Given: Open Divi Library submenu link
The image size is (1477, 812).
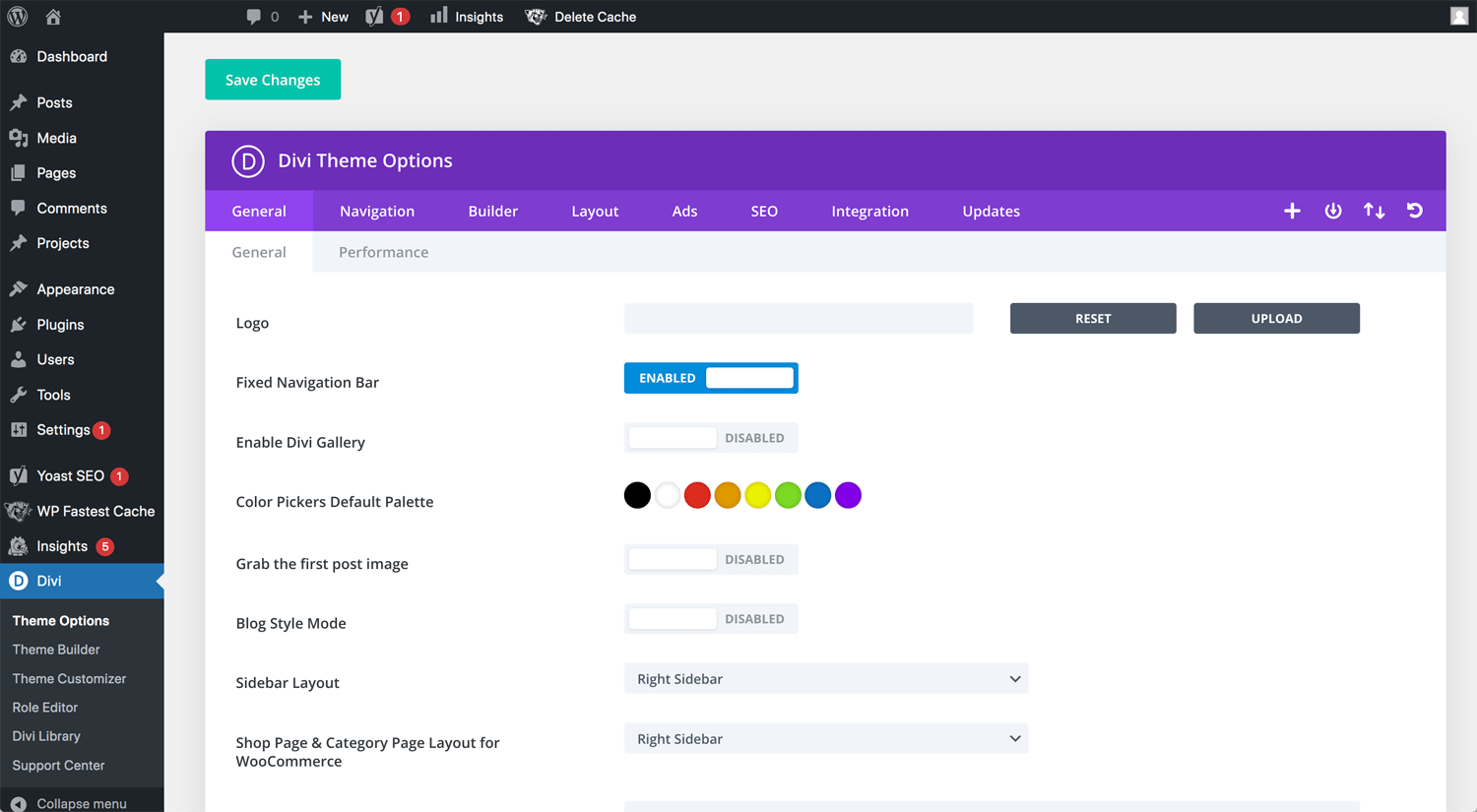Looking at the screenshot, I should coord(46,735).
